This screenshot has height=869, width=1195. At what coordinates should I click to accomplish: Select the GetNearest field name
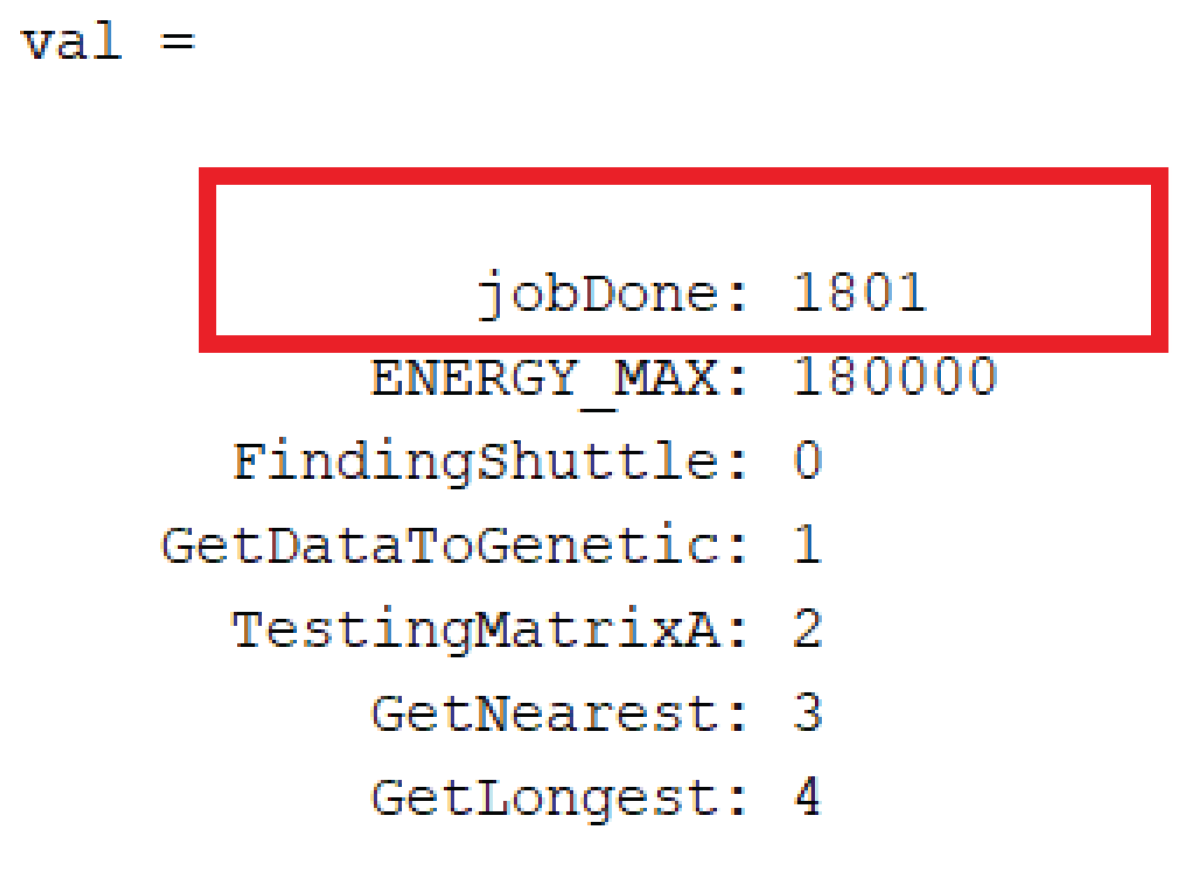click(x=544, y=715)
